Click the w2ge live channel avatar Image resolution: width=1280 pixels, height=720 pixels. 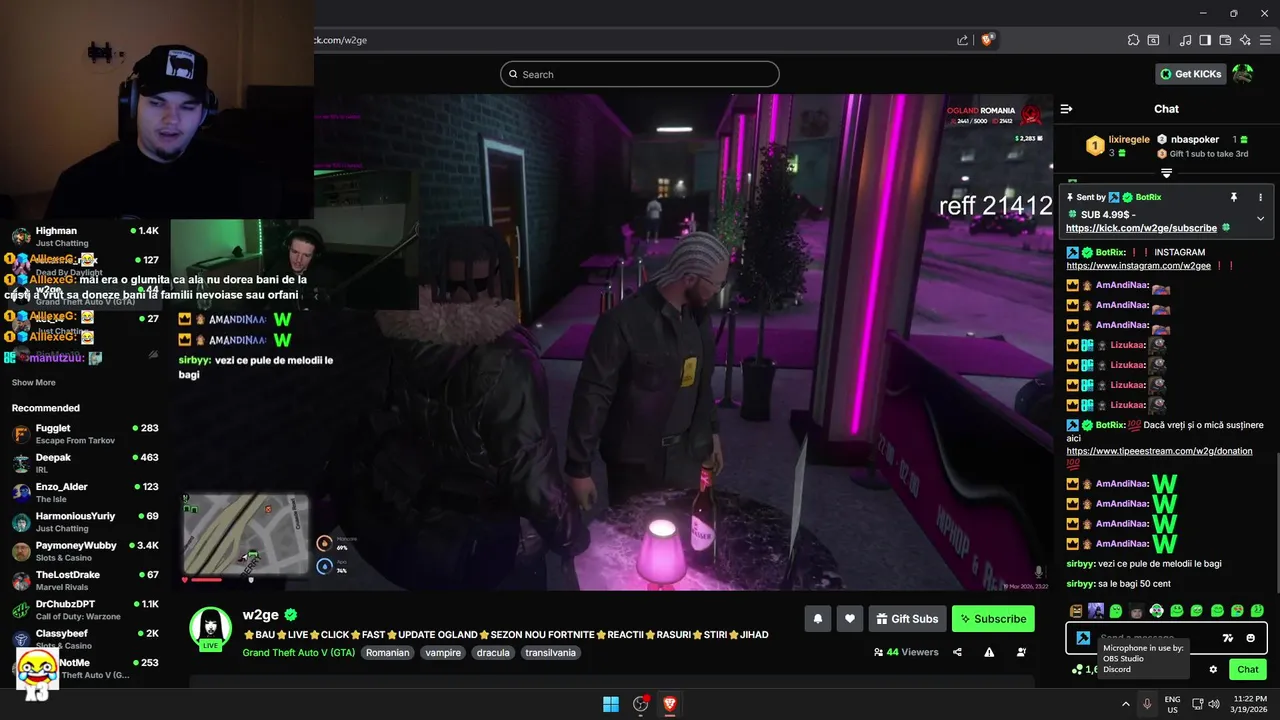click(211, 629)
